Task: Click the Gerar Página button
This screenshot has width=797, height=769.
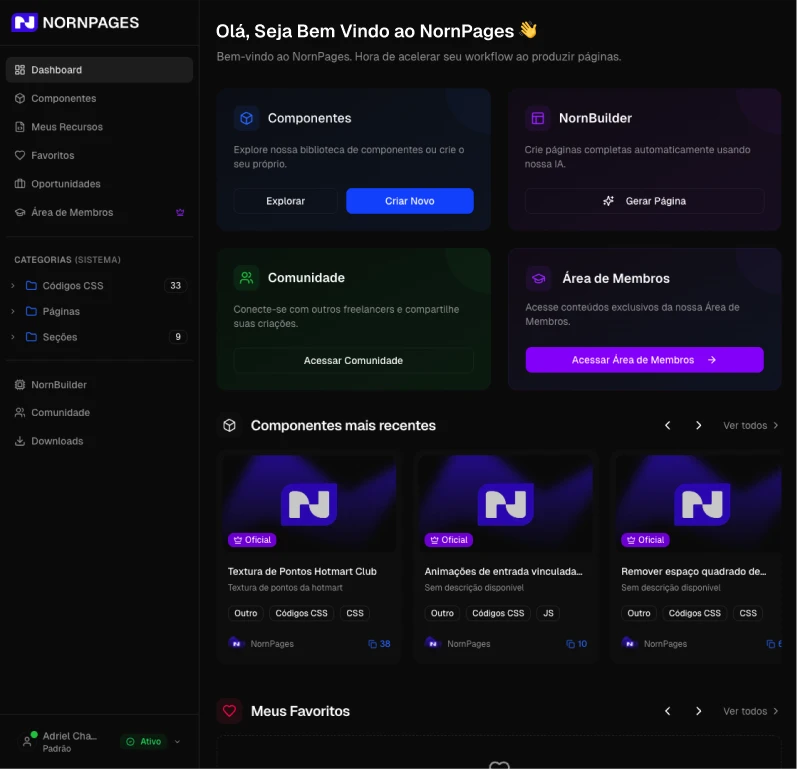Action: pos(644,201)
